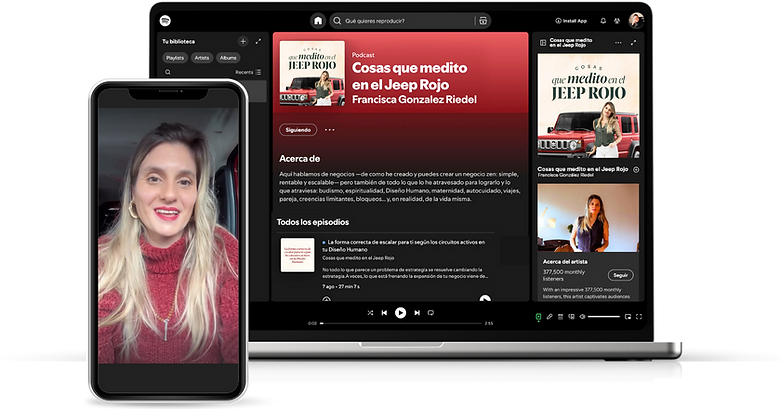Click the video on the phone screen
Viewport: 780px width, 409px height.
click(x=168, y=235)
